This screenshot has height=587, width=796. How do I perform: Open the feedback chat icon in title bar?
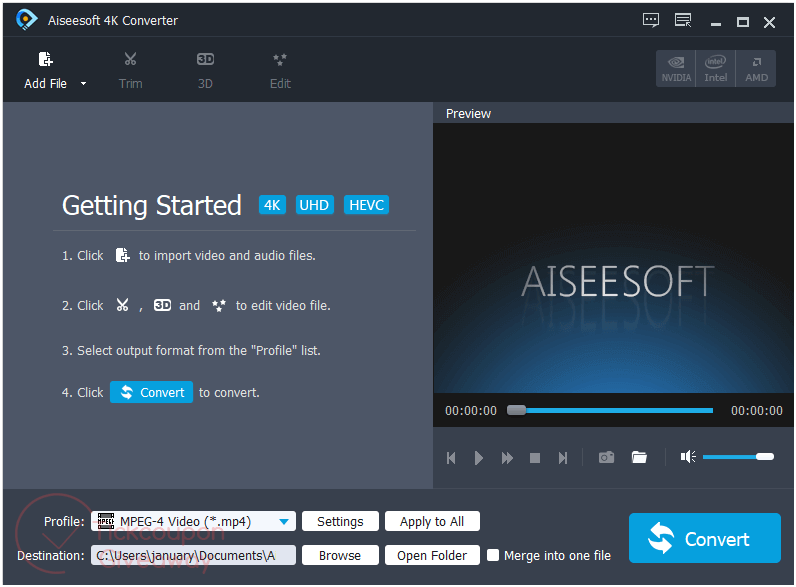[x=651, y=20]
